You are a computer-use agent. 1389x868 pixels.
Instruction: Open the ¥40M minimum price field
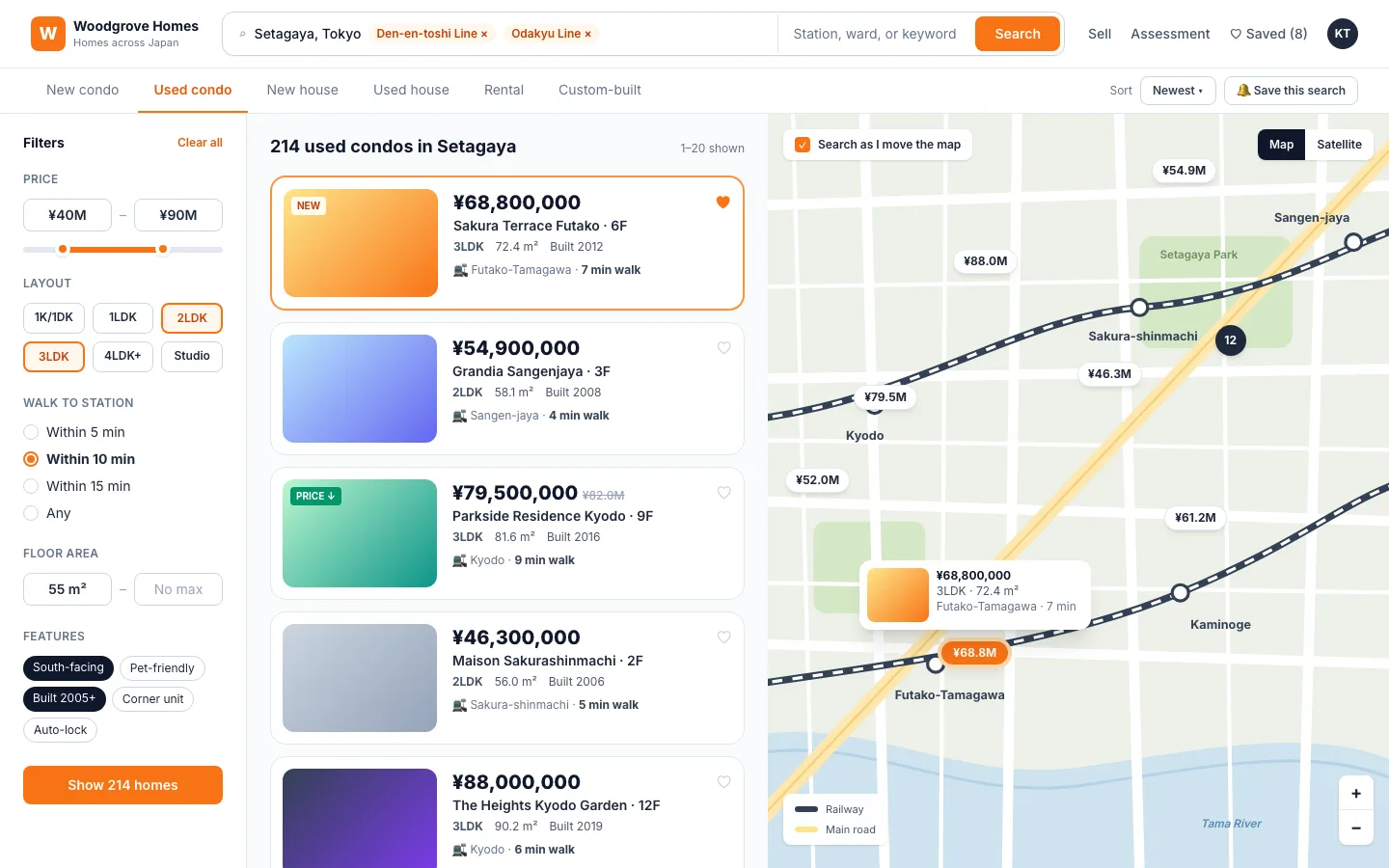click(x=68, y=215)
